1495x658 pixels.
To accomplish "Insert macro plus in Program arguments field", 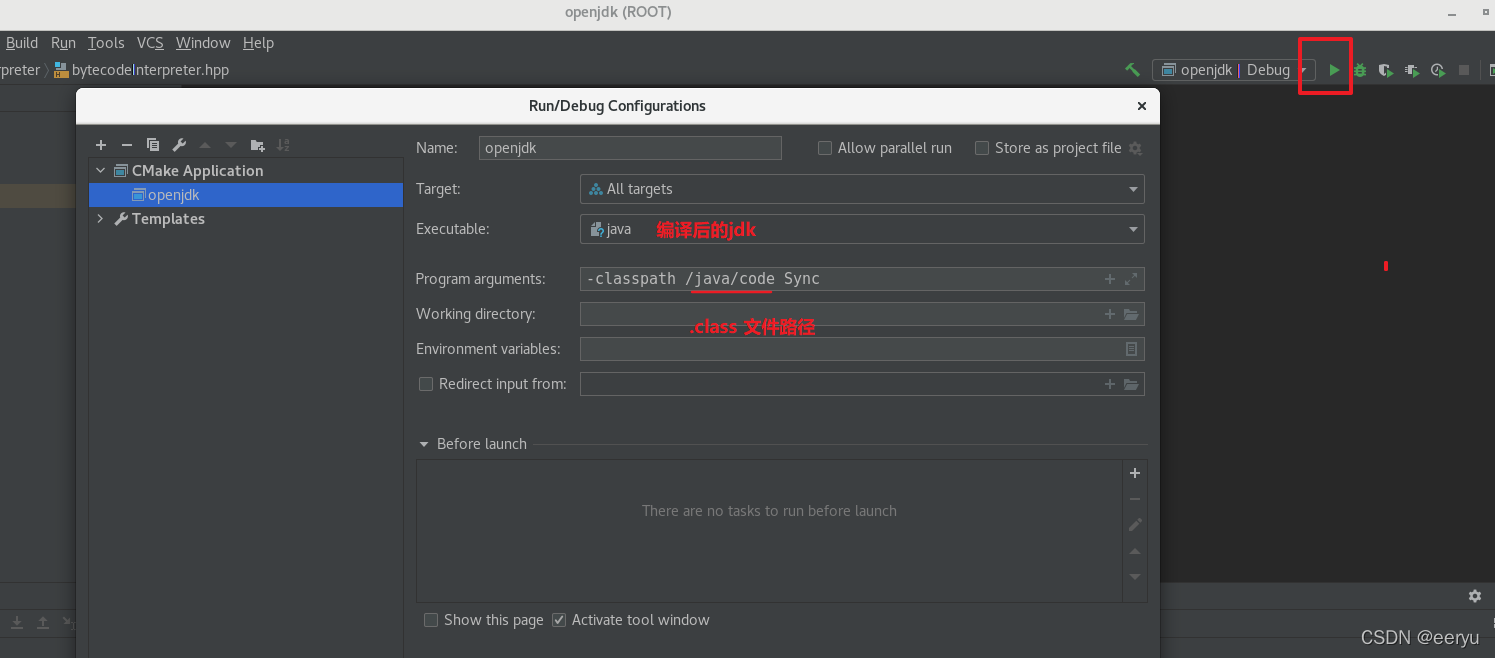I will click(x=1109, y=279).
